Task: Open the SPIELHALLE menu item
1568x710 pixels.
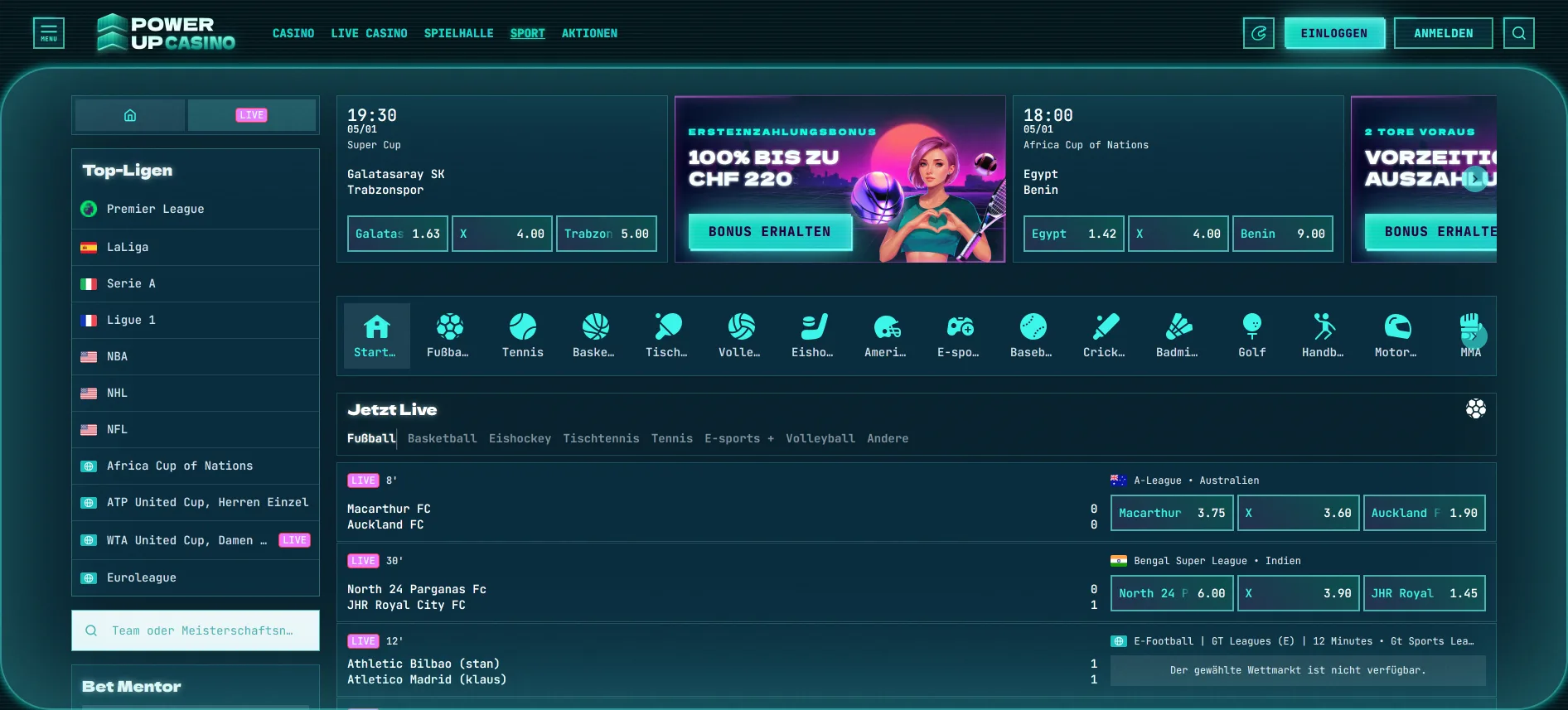Action: [x=458, y=33]
